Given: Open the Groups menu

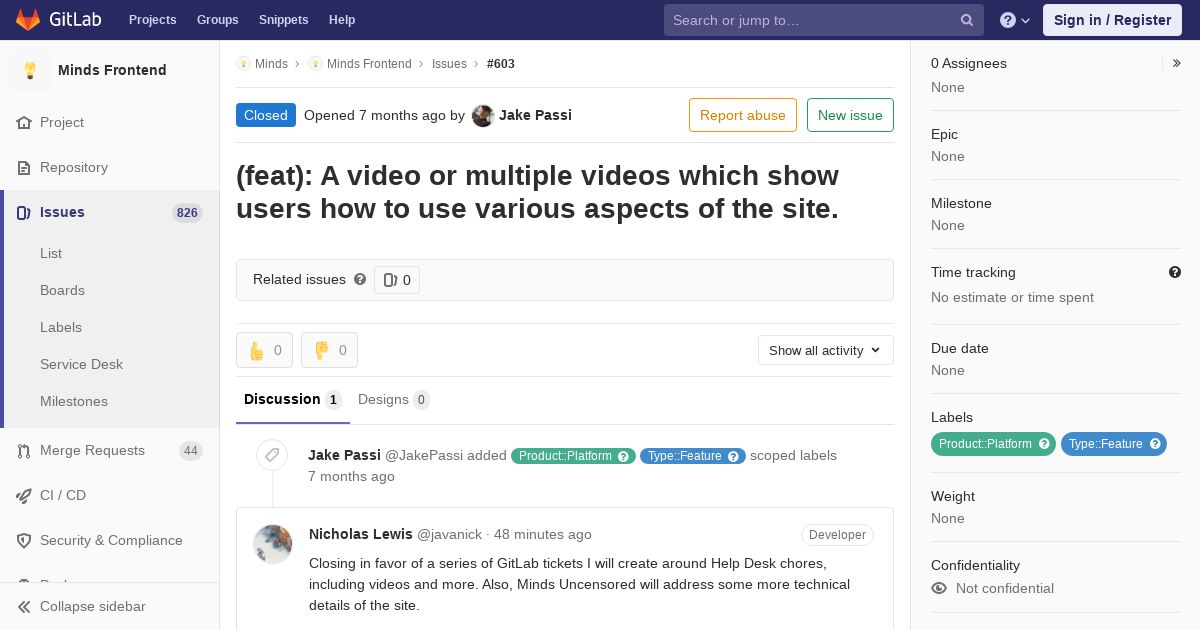Looking at the screenshot, I should coord(218,20).
